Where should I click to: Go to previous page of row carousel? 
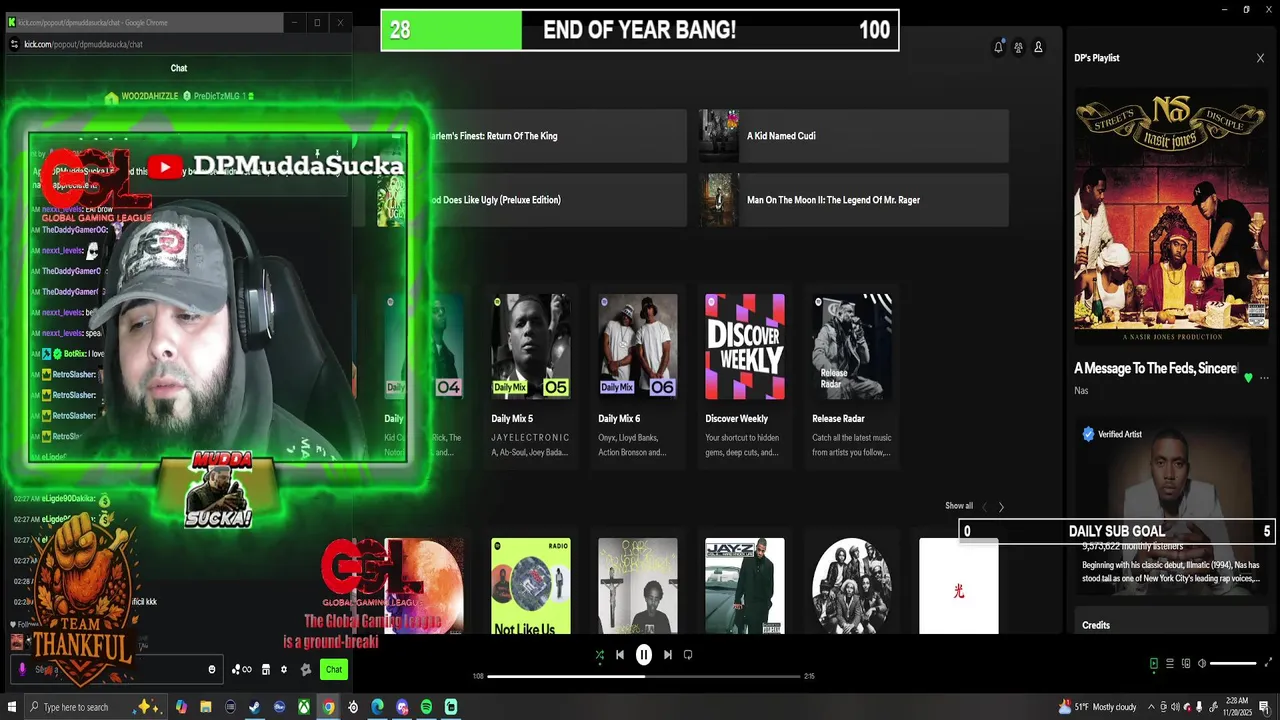click(984, 507)
